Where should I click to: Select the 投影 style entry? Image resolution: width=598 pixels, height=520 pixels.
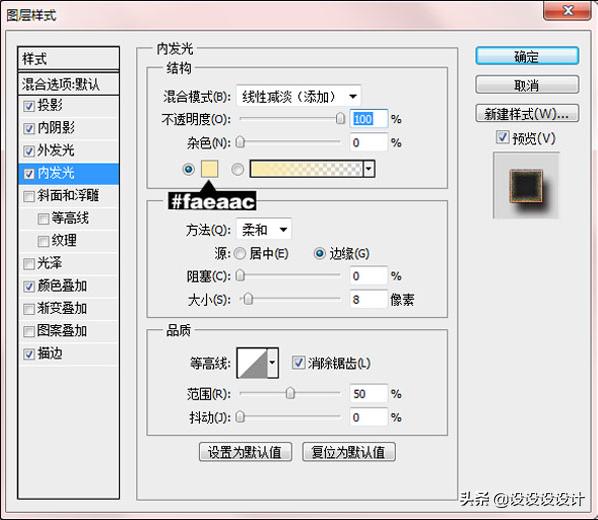click(69, 106)
